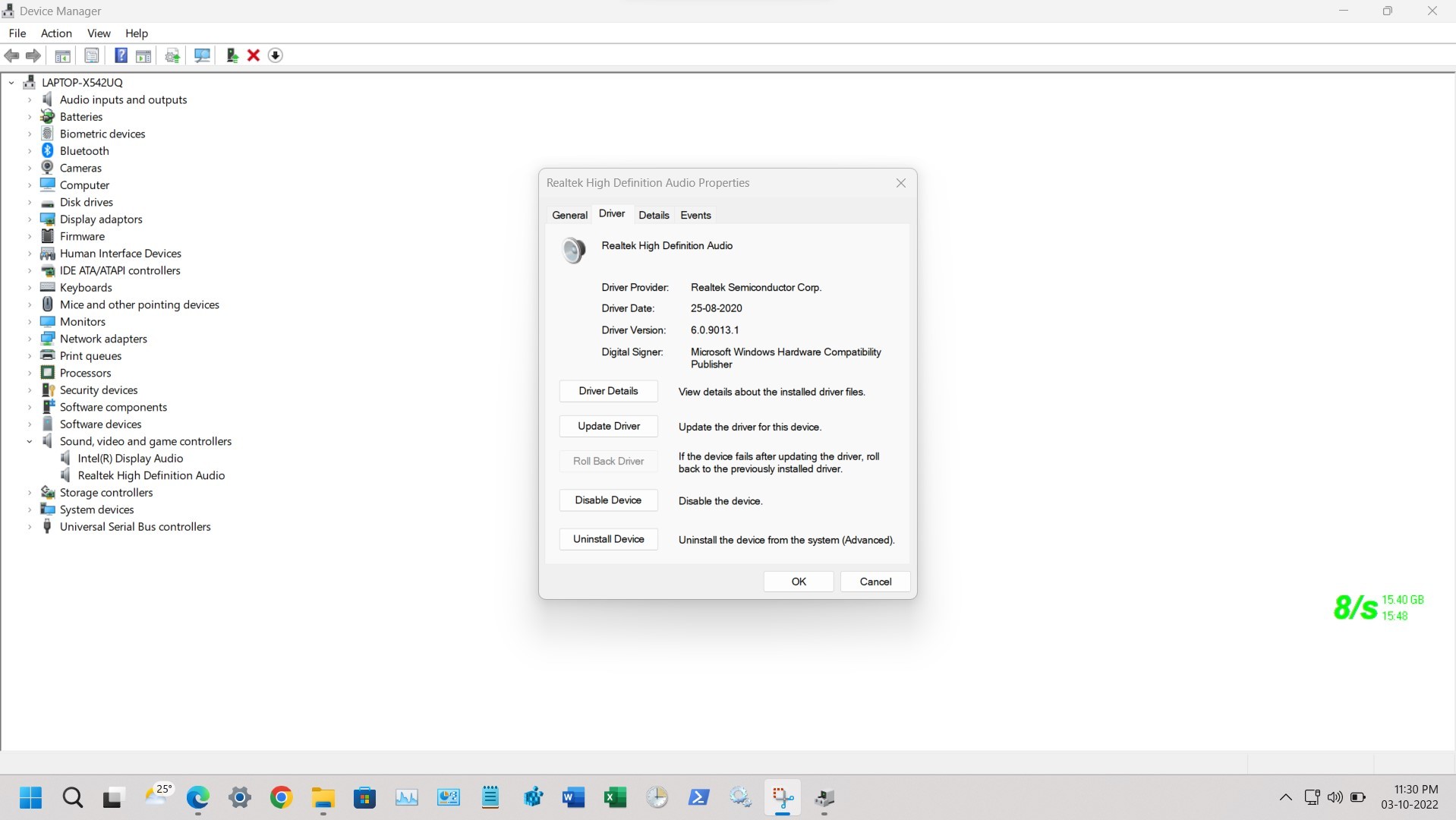The image size is (1456, 820).
Task: Click the down-arrow Disable device toolbar icon
Action: [x=276, y=55]
